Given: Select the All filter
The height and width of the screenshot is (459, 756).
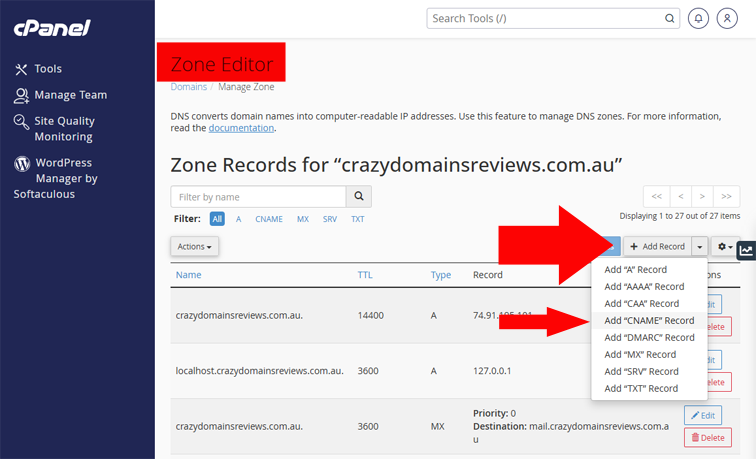Looking at the screenshot, I should tap(217, 219).
